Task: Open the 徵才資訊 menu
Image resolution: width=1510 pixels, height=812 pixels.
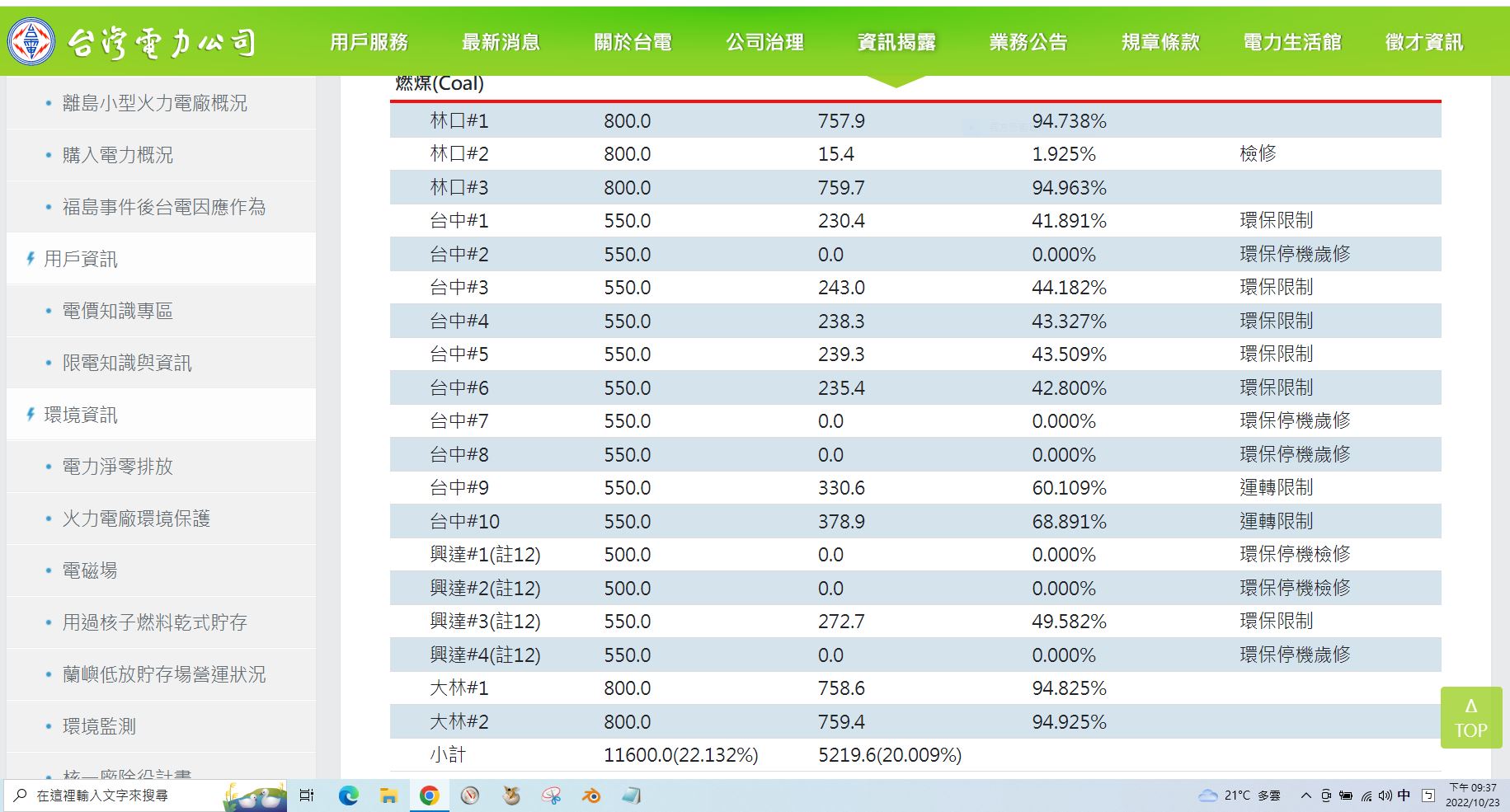Action: pos(1424,42)
